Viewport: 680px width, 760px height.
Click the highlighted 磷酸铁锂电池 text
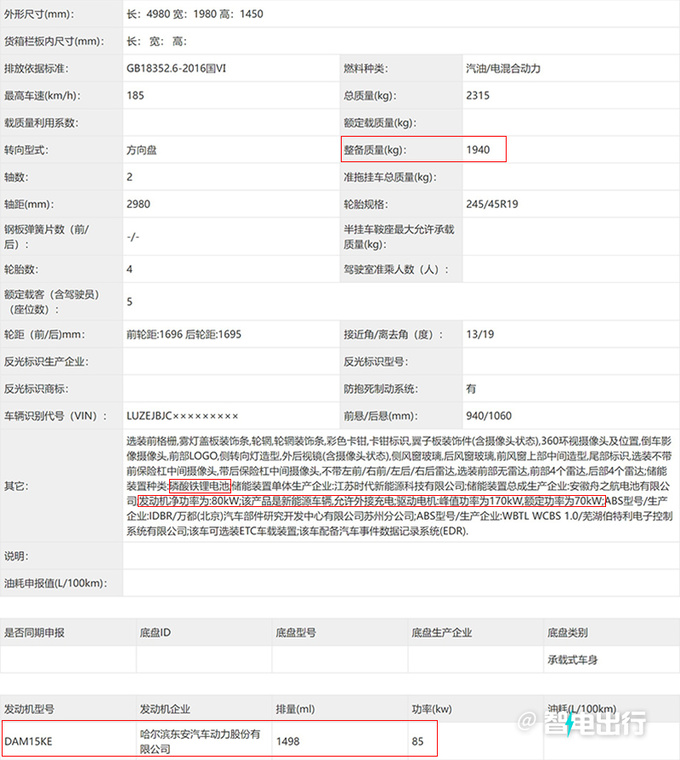coord(200,486)
